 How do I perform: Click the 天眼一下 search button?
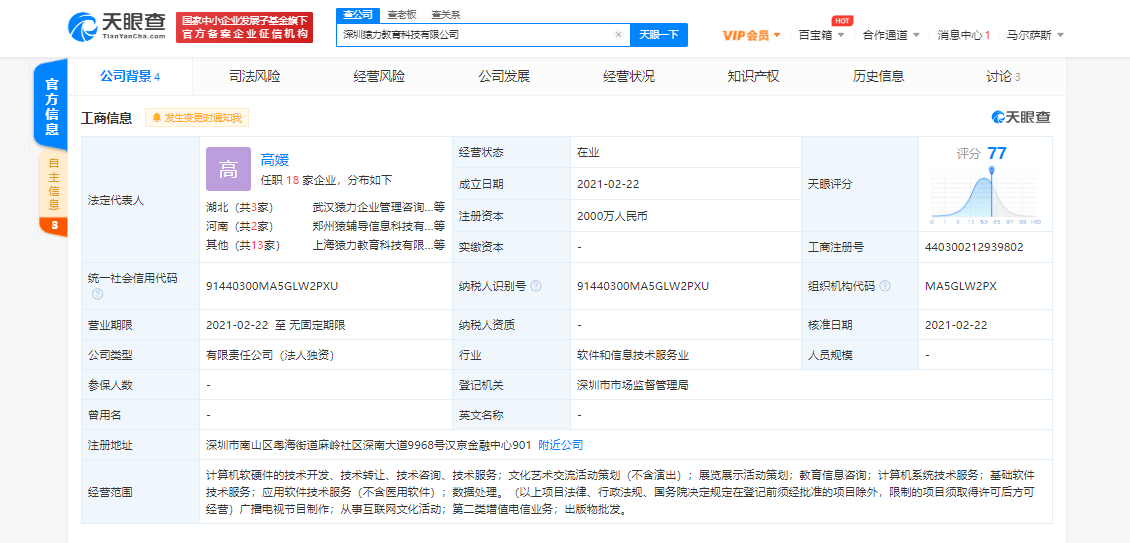pos(658,35)
